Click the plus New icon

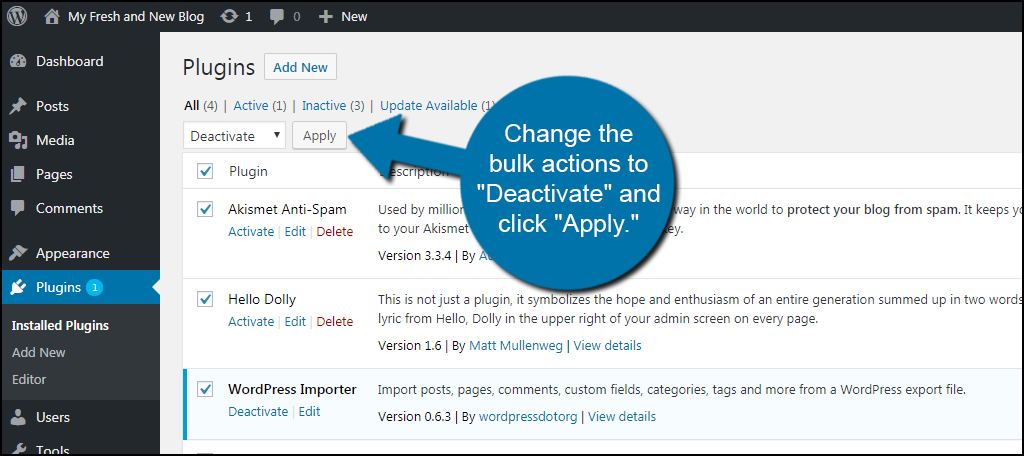point(325,17)
